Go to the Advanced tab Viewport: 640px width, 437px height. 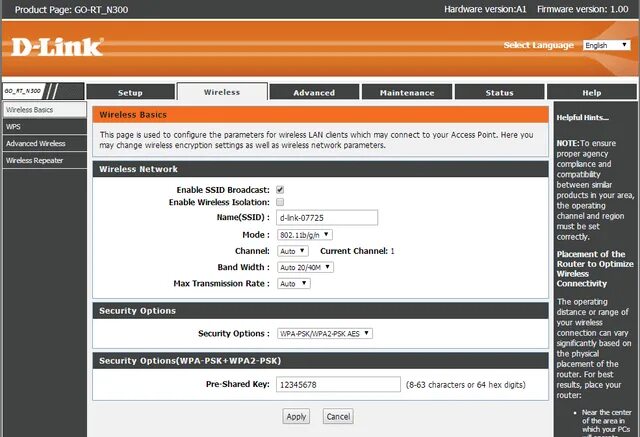(x=314, y=92)
